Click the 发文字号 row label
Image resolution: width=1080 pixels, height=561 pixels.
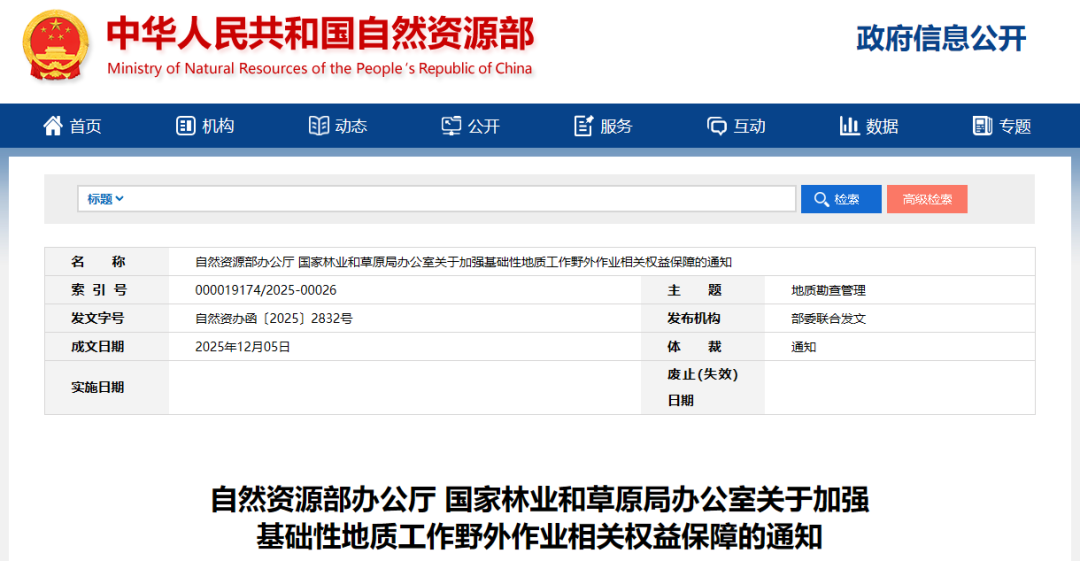pyautogui.click(x=98, y=318)
